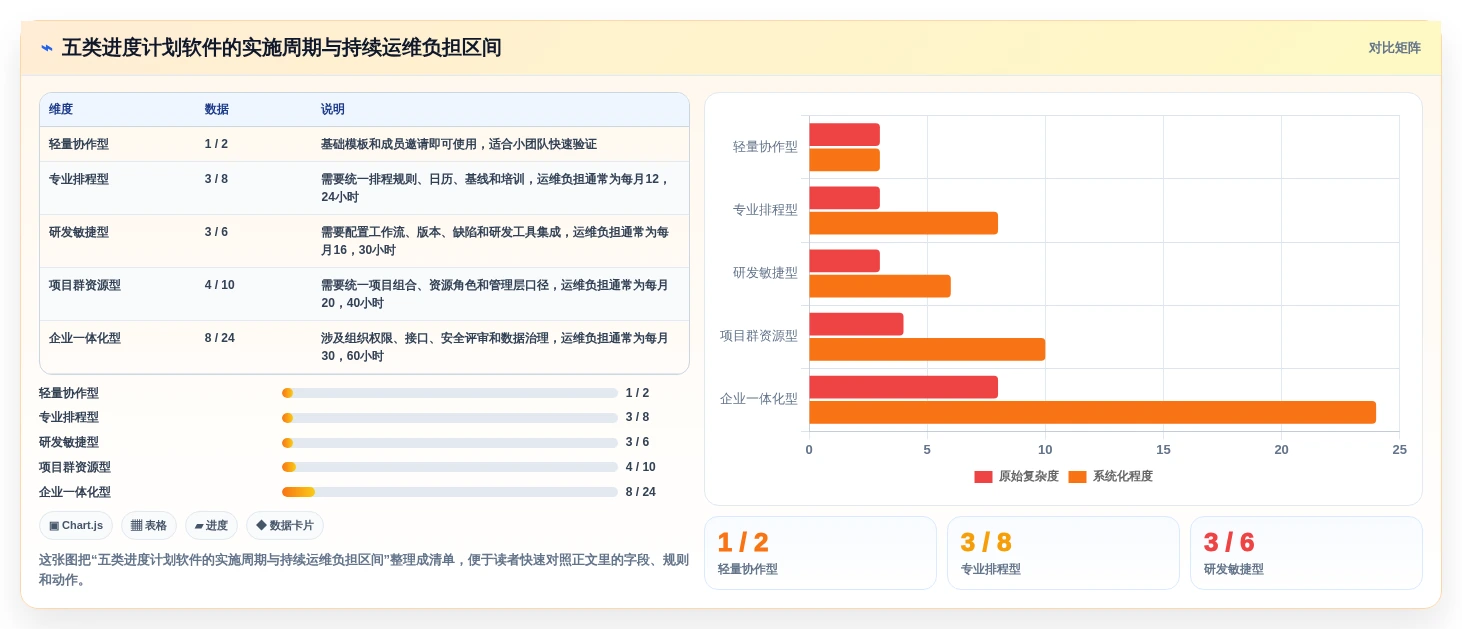Click the panel title 五类进度计划软件的实施周期

click(282, 48)
